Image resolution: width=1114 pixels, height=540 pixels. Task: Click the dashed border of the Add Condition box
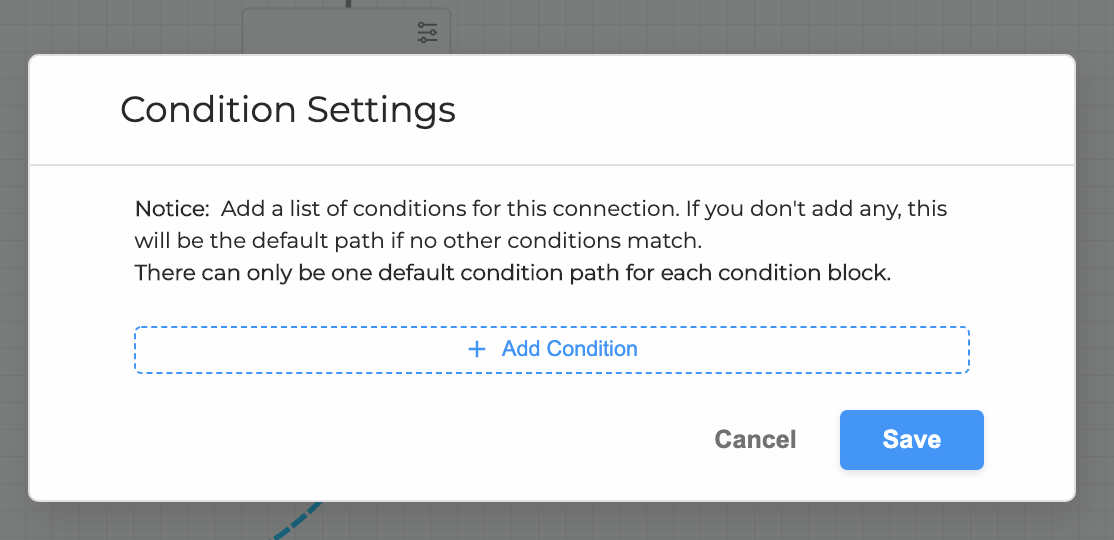(x=552, y=327)
